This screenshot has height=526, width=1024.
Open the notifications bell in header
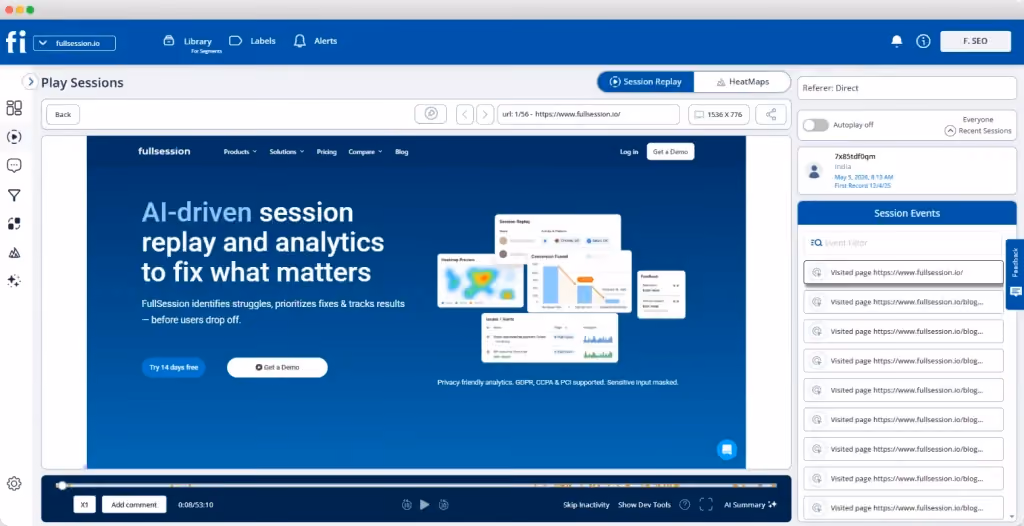tap(897, 41)
